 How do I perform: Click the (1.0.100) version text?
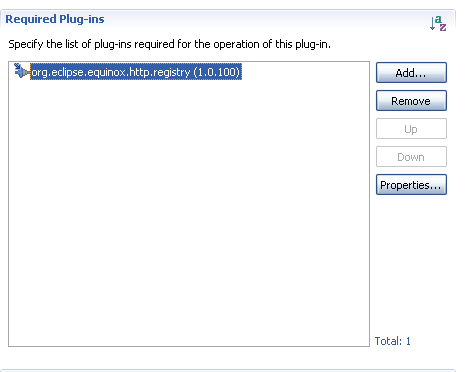point(217,72)
